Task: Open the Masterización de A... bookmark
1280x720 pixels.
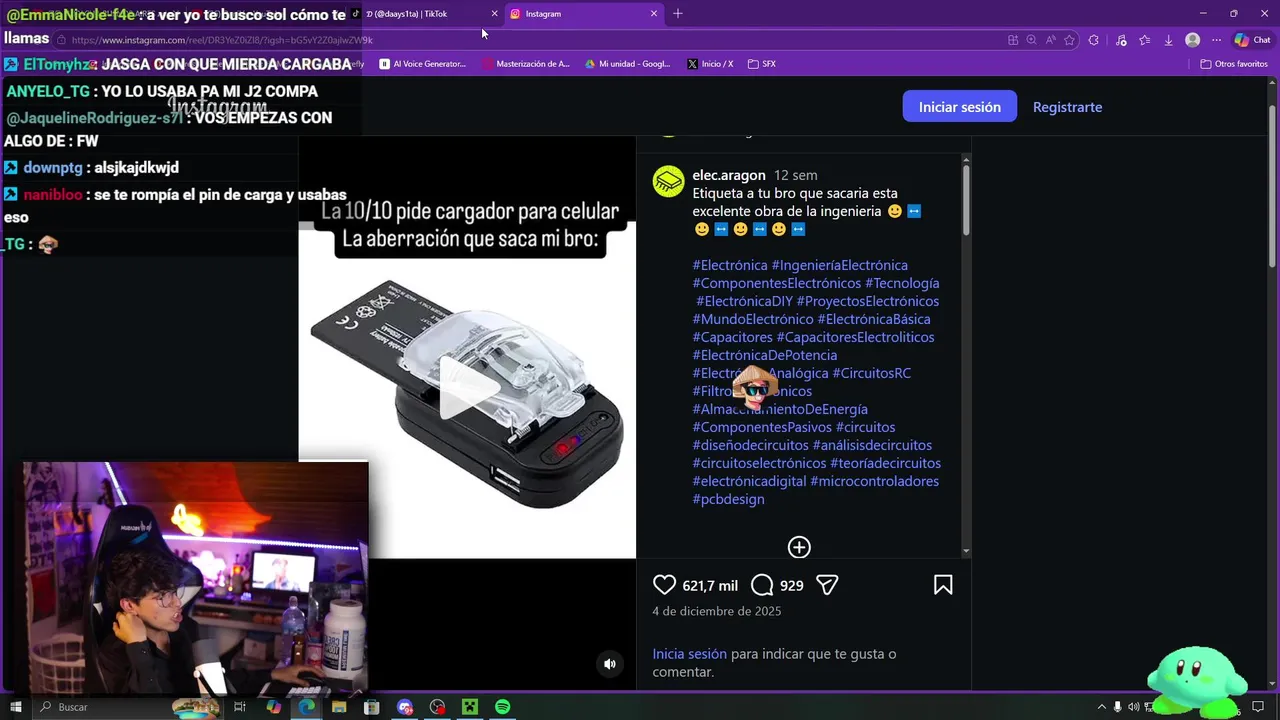Action: click(x=526, y=64)
